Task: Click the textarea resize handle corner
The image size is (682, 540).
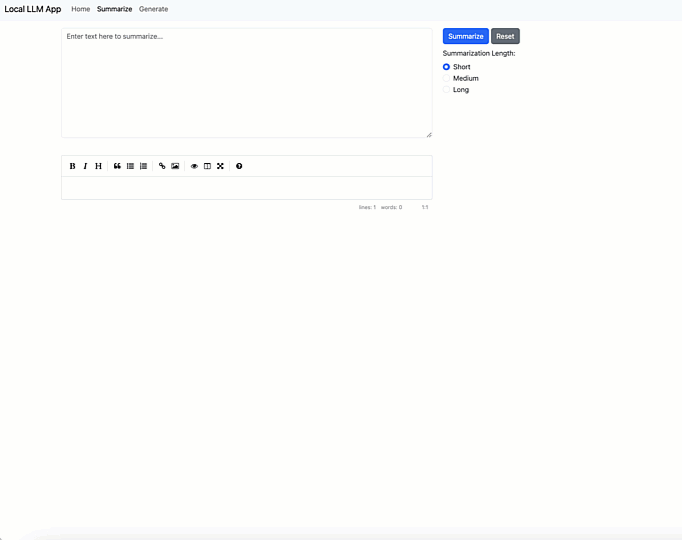Action: point(429,134)
